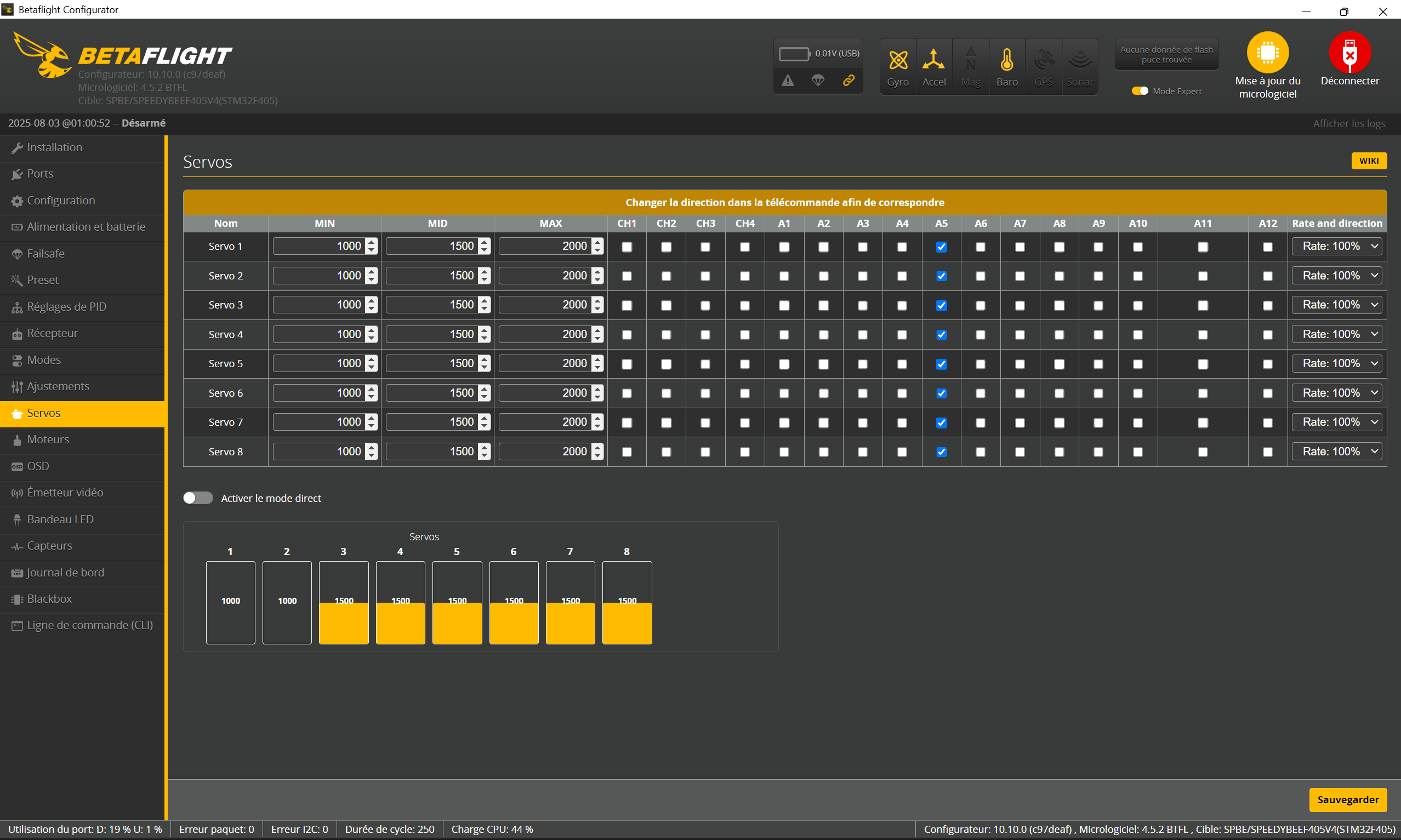Image resolution: width=1401 pixels, height=840 pixels.
Task: Click the parachute failsafe status icon
Action: click(818, 81)
